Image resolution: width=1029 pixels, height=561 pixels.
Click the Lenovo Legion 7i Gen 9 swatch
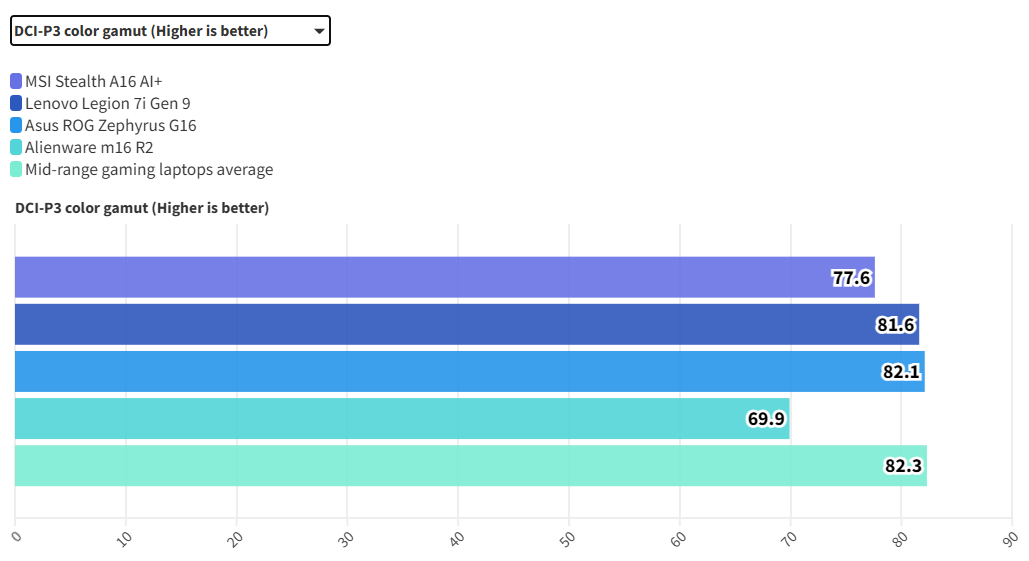(x=16, y=103)
